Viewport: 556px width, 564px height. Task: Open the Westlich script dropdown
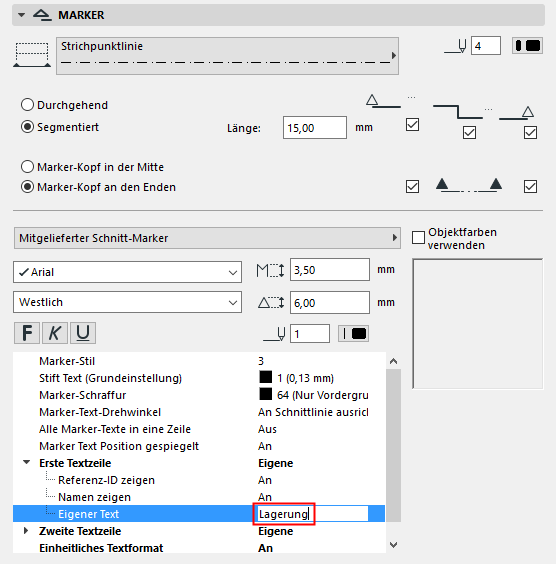127,302
